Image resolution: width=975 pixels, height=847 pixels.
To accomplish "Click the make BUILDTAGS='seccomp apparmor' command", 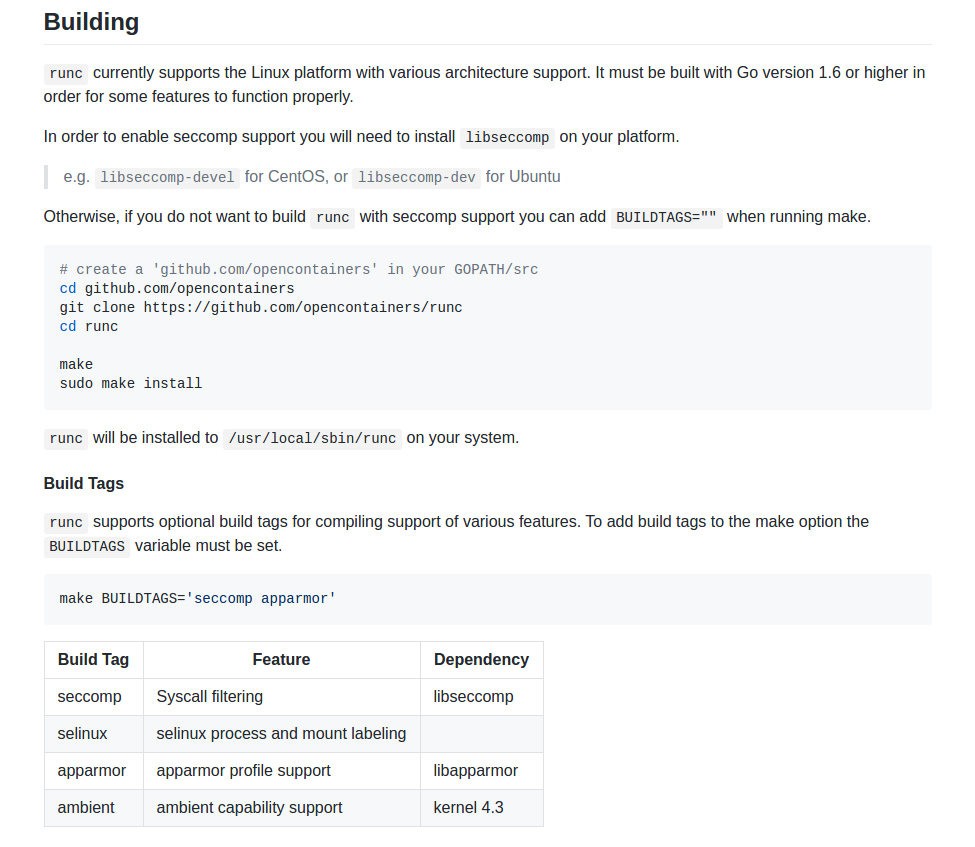I will [198, 598].
